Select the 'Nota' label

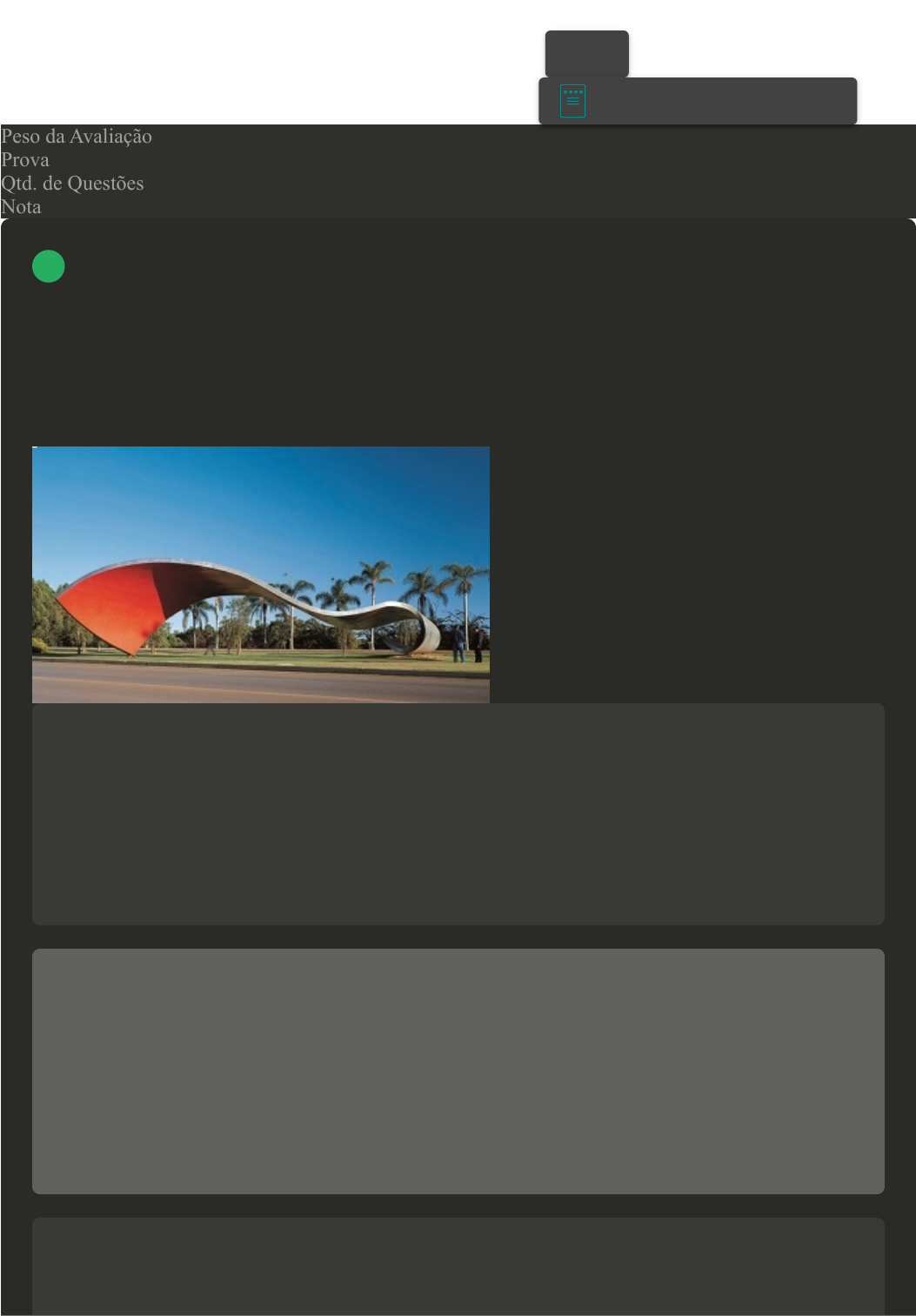pos(21,207)
